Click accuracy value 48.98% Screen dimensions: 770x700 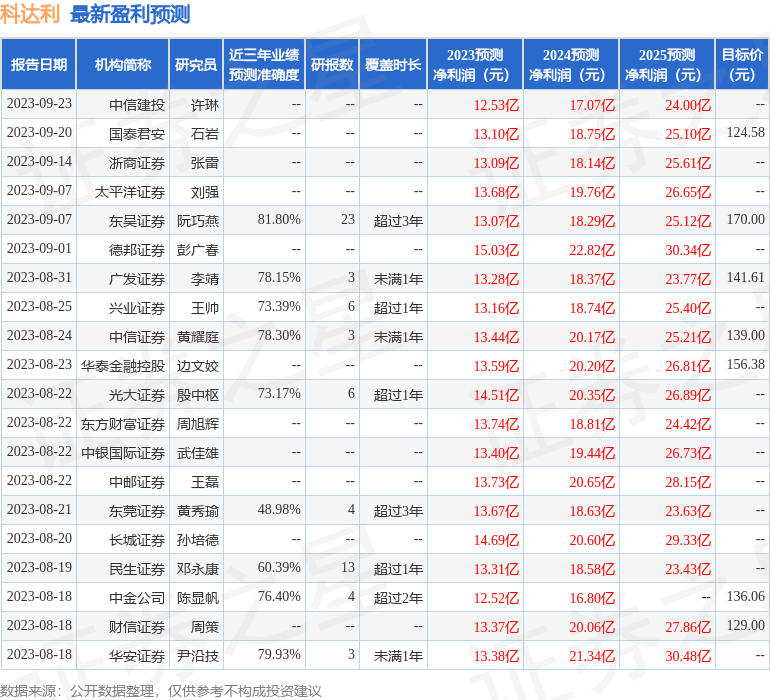click(x=279, y=509)
